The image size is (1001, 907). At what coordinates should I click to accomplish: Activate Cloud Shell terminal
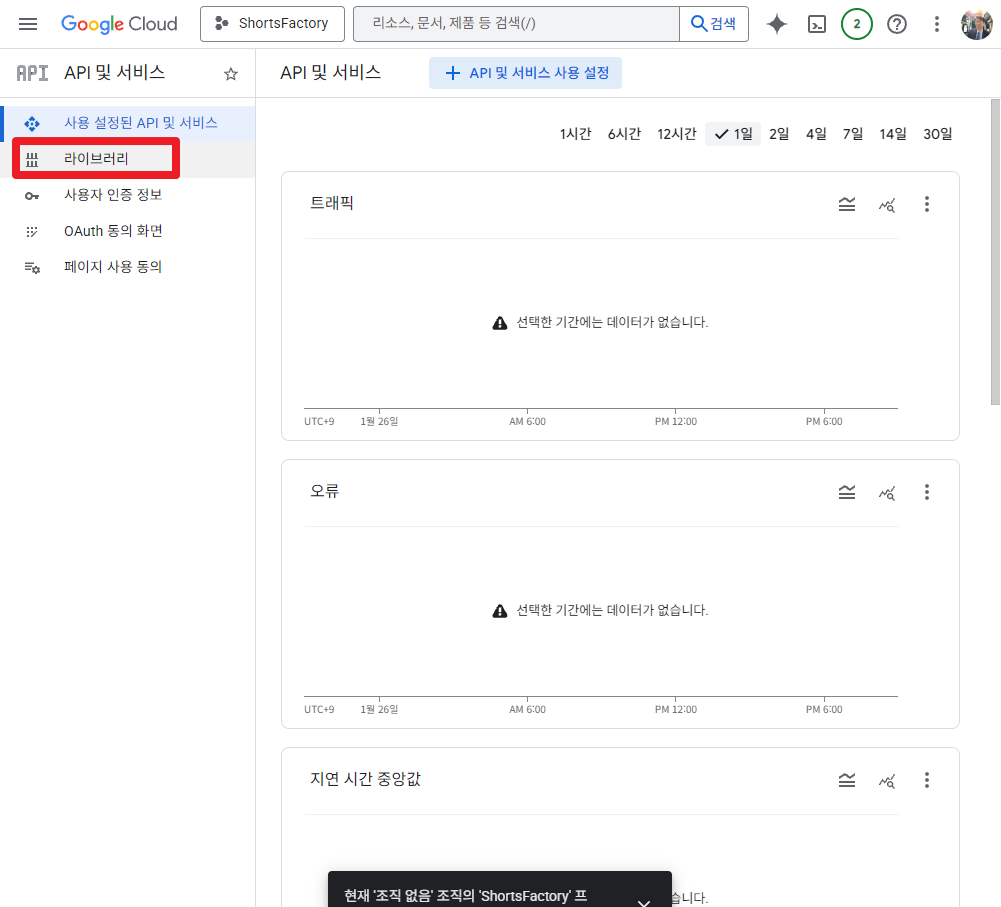click(816, 23)
